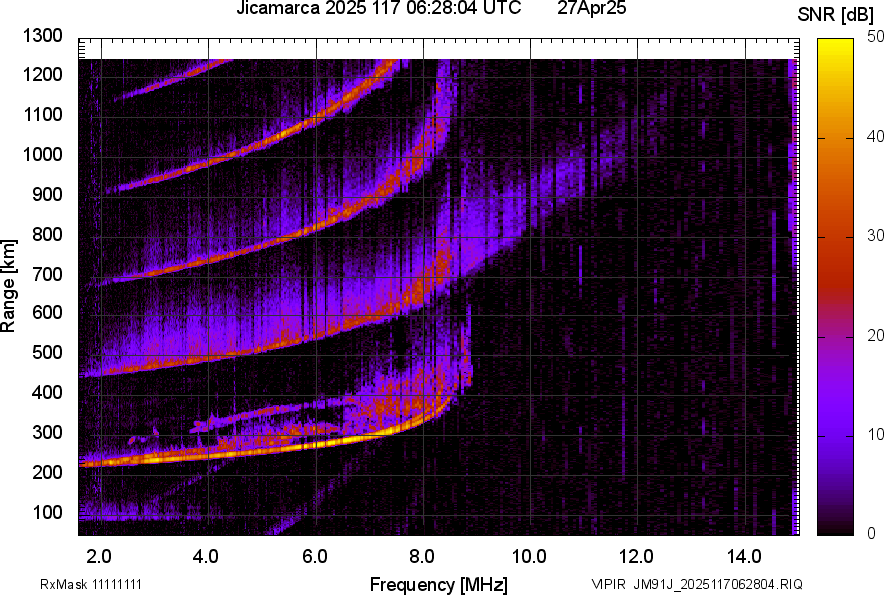The height and width of the screenshot is (595, 884).
Task: Click frequency tick label 4.0
Action: pyautogui.click(x=206, y=557)
